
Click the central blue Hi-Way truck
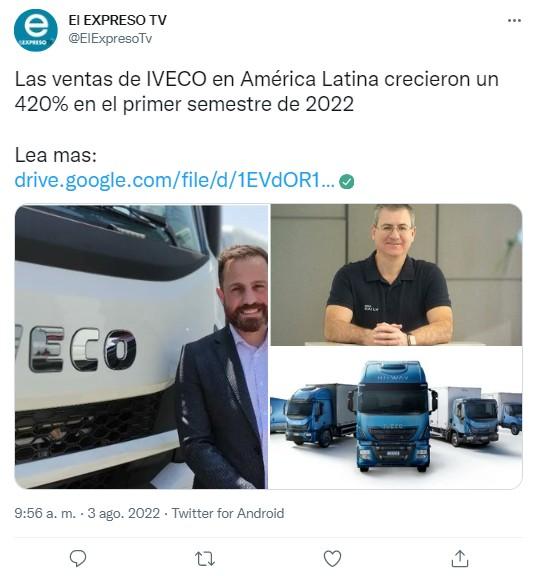[x=393, y=416]
